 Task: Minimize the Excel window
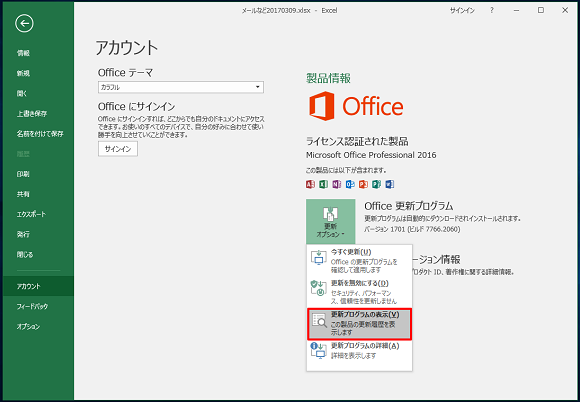point(516,11)
